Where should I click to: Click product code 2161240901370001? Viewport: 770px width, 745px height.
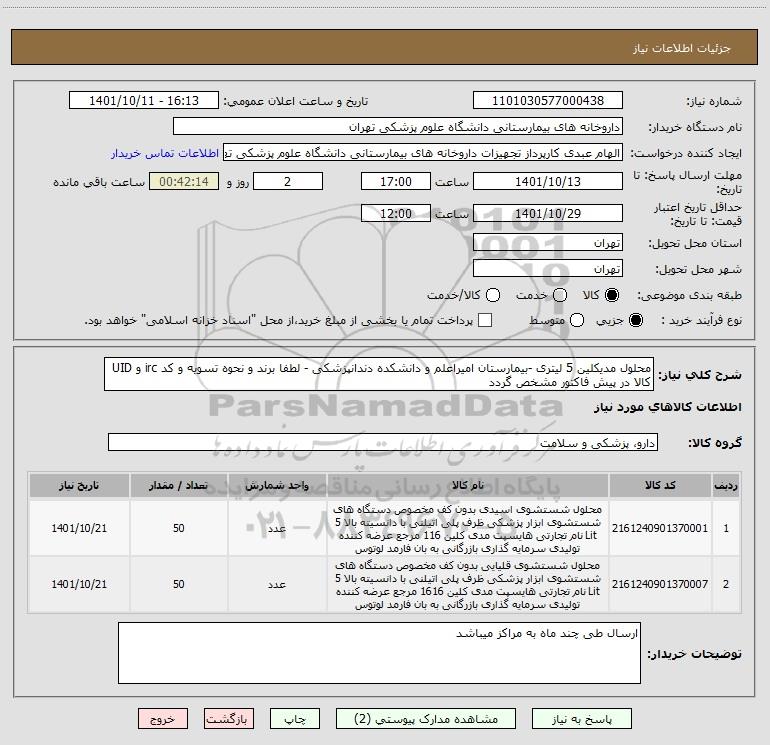coord(660,528)
